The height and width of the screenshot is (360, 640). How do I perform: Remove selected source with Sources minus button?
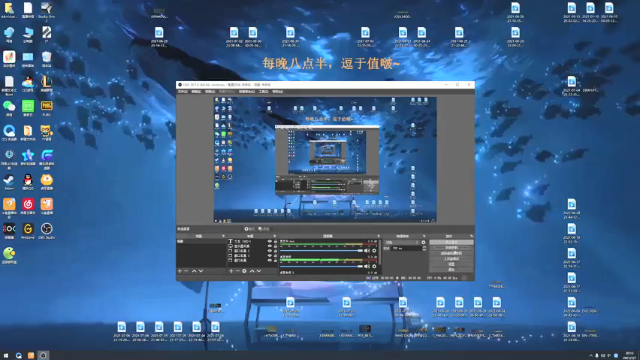(238, 271)
